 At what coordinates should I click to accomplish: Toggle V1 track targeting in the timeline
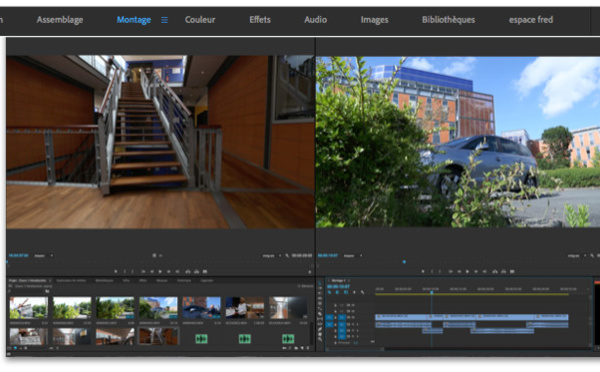(342, 318)
